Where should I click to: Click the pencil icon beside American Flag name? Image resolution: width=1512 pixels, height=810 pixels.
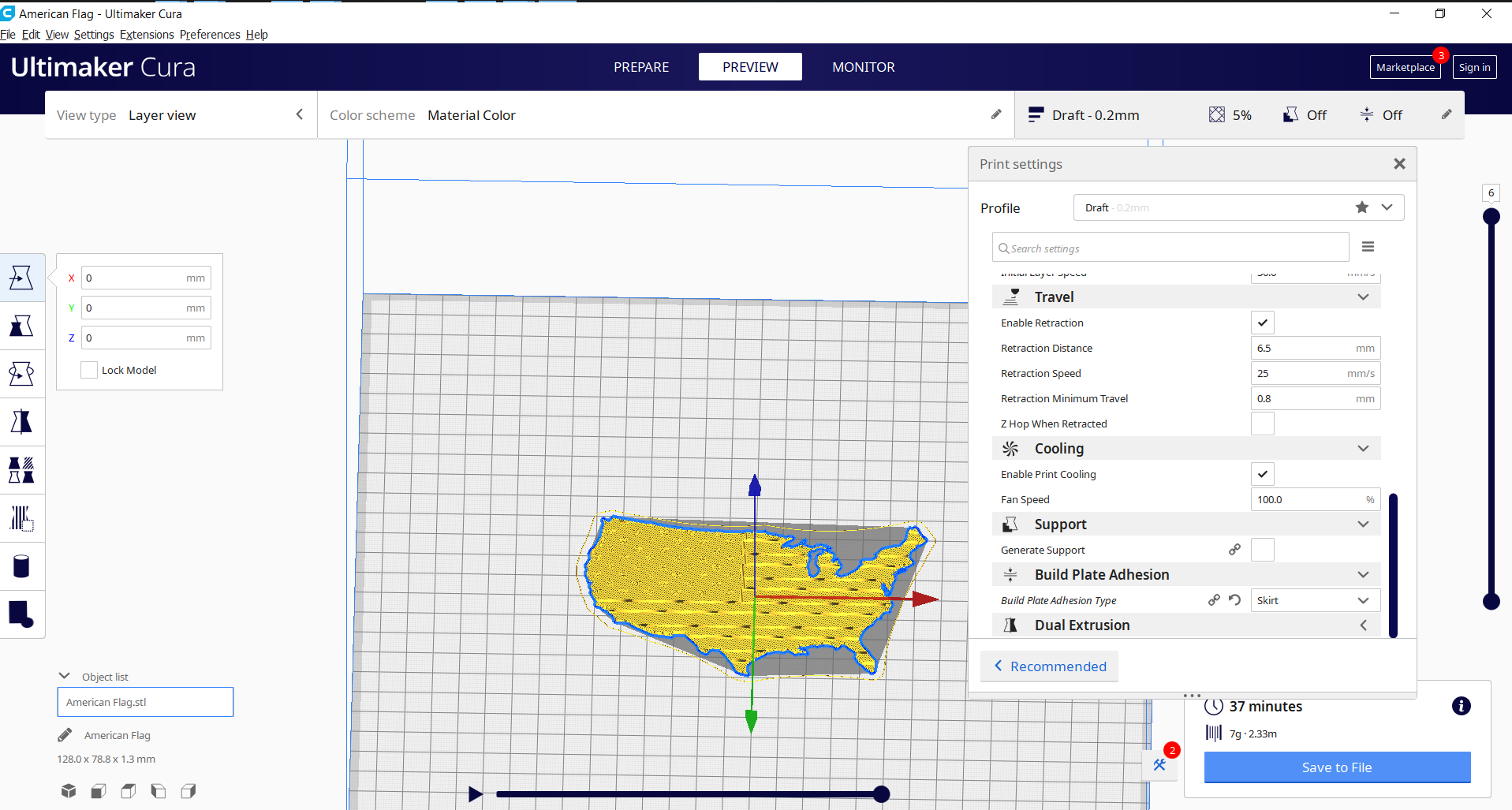pyautogui.click(x=65, y=735)
